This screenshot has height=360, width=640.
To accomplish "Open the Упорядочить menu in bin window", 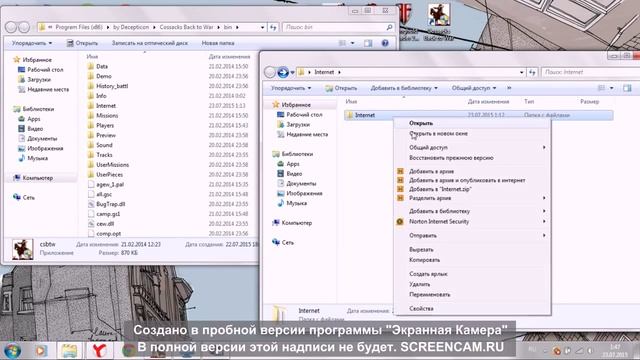I will [x=32, y=43].
